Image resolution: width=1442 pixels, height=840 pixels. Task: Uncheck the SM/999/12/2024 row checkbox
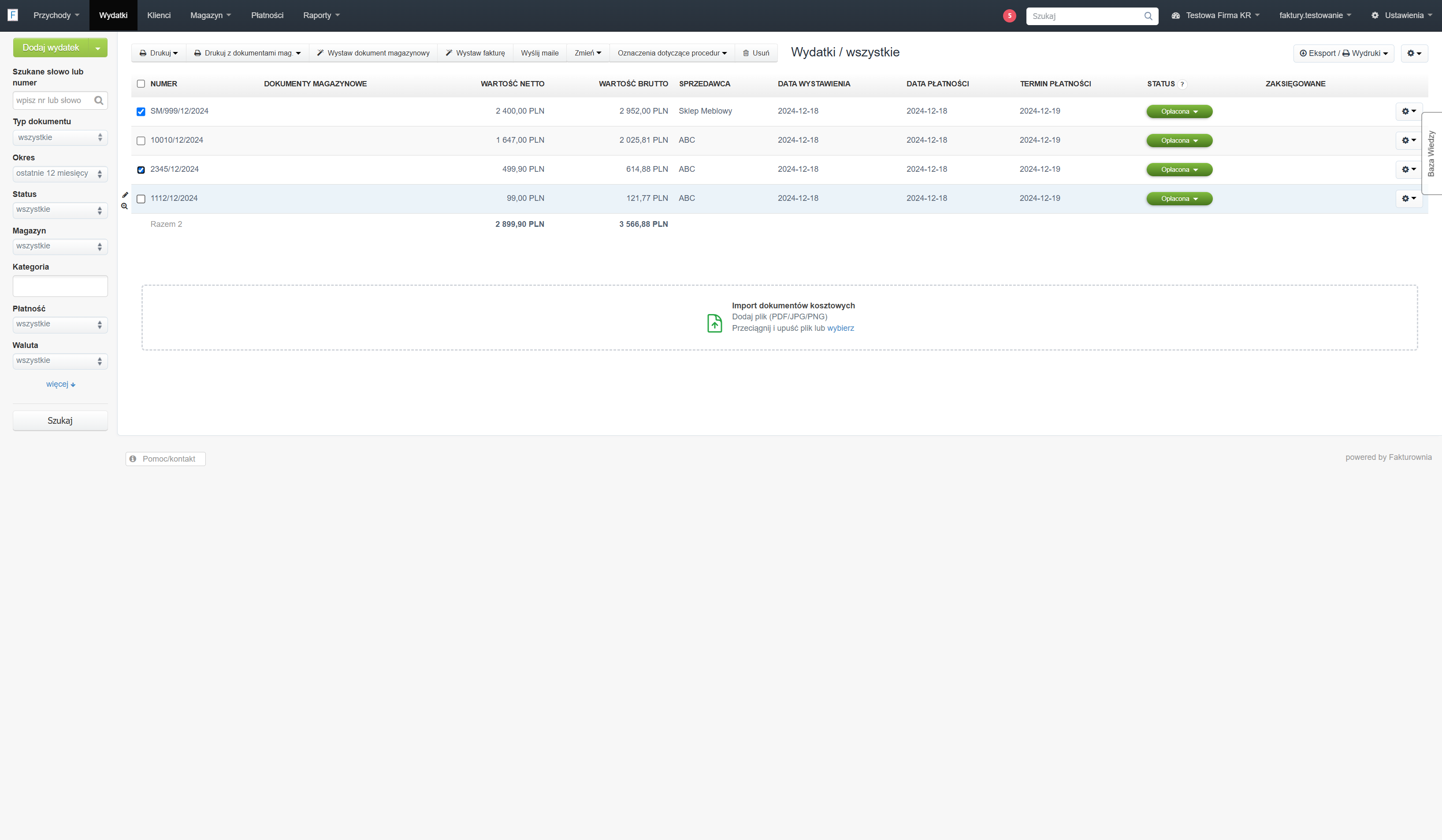(141, 111)
